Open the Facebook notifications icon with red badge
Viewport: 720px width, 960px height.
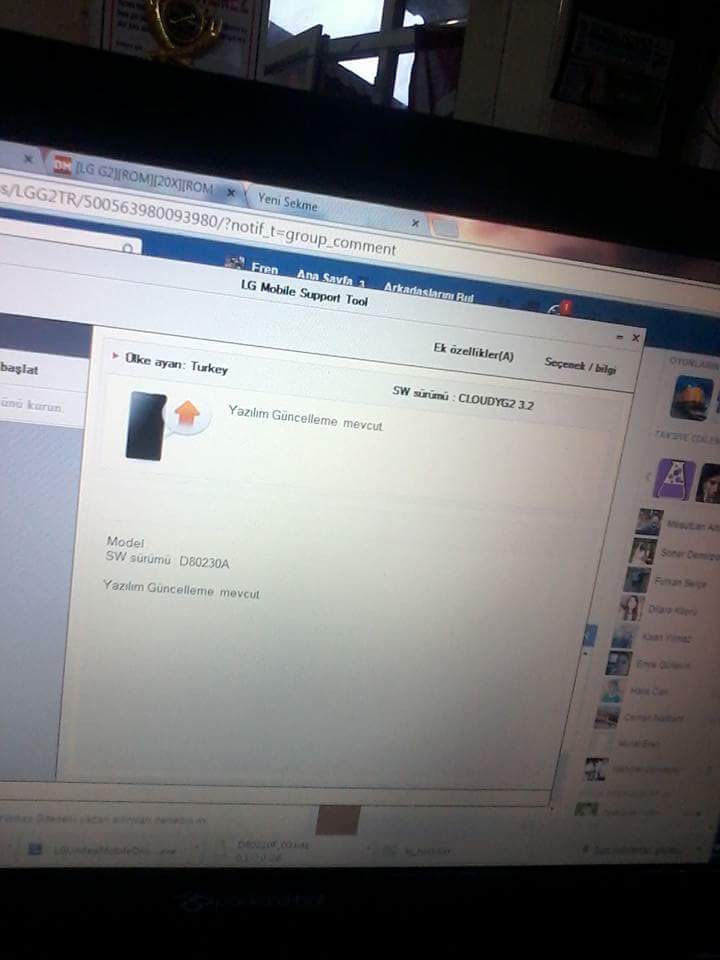tap(559, 308)
